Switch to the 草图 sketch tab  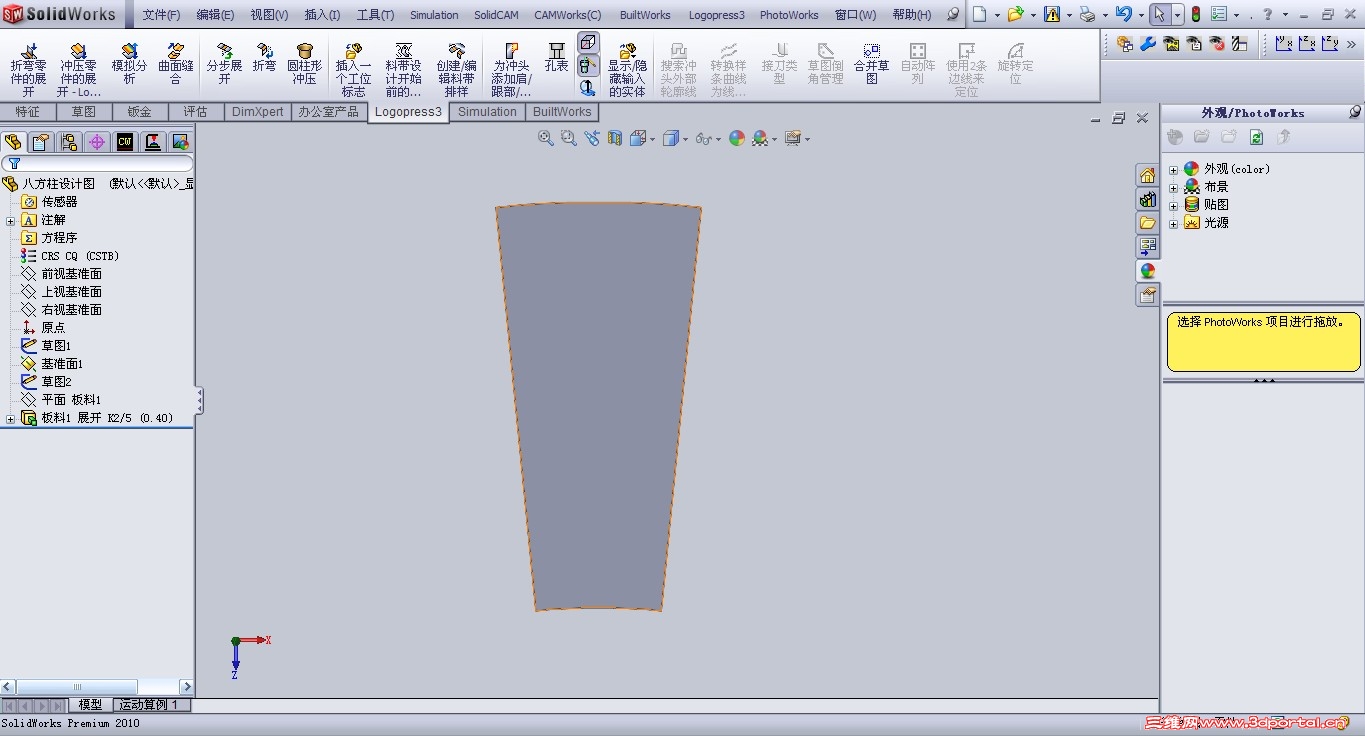(x=84, y=112)
